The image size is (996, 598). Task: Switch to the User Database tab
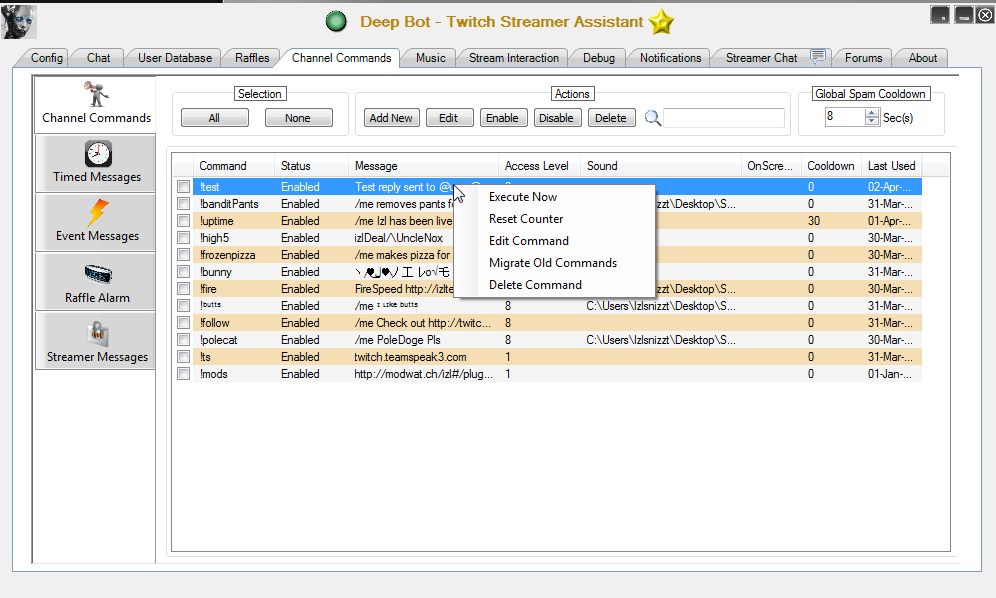pyautogui.click(x=175, y=58)
